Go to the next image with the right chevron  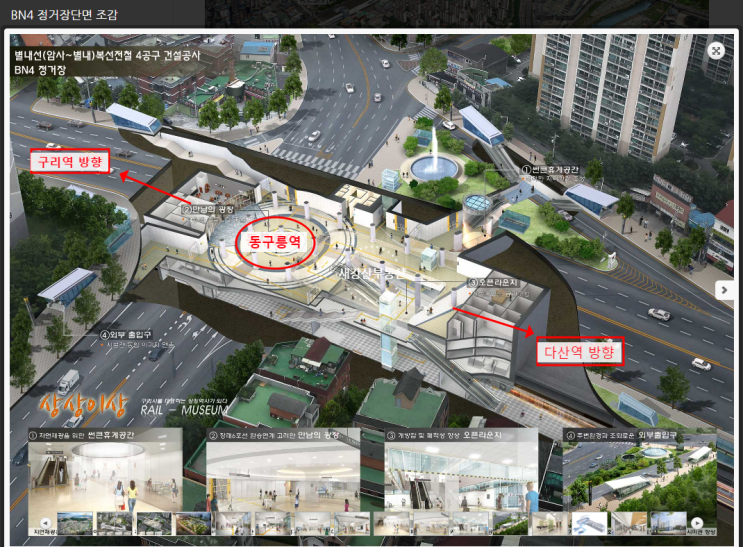point(724,290)
